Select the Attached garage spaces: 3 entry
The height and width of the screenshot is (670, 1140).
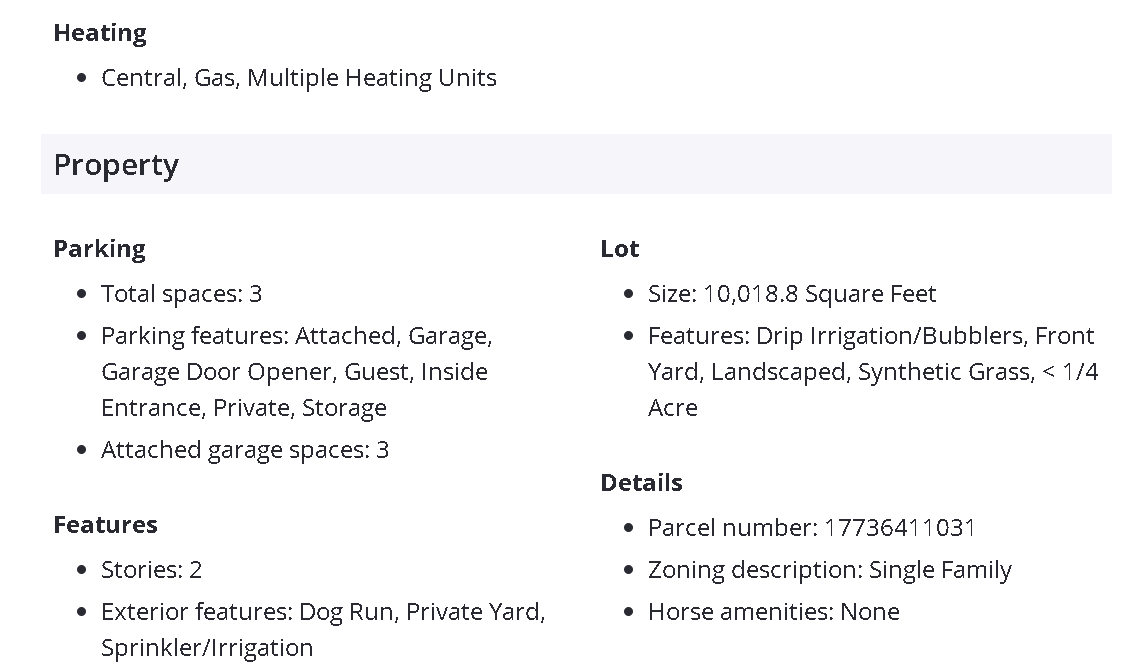[x=244, y=450]
